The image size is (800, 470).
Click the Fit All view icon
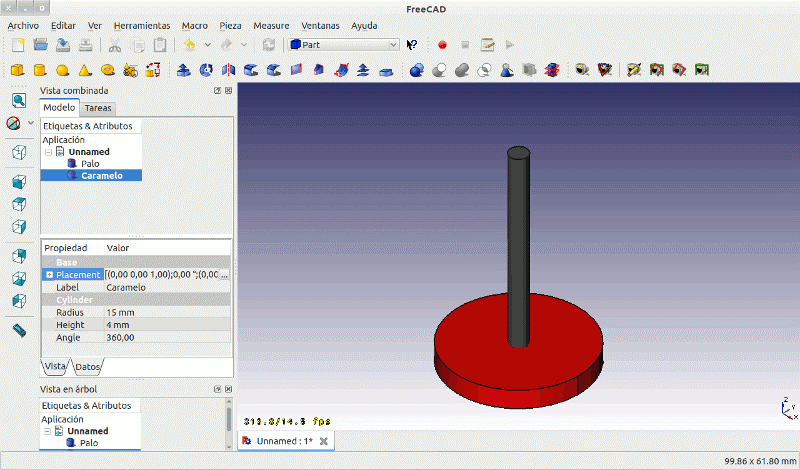(18, 100)
